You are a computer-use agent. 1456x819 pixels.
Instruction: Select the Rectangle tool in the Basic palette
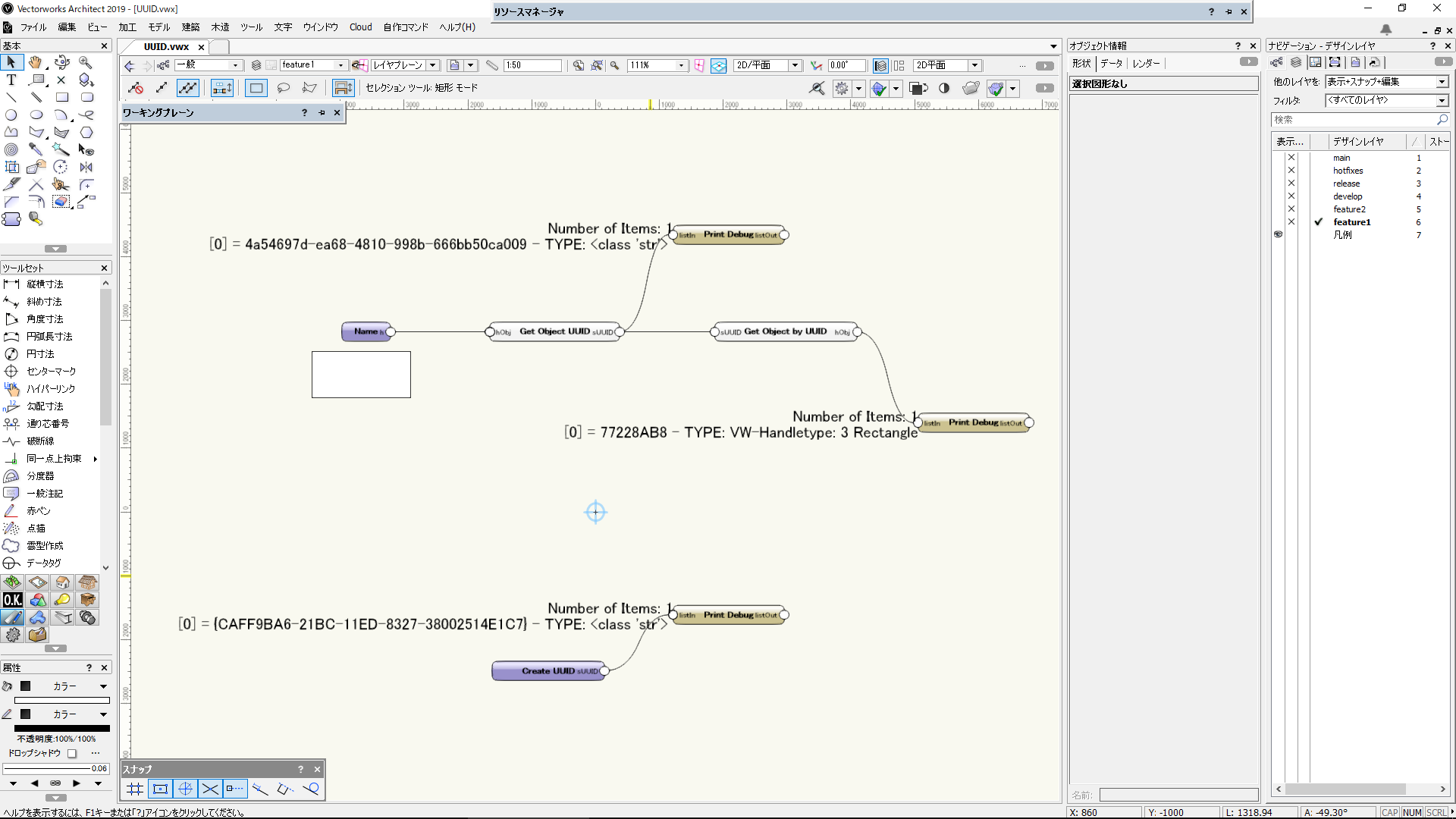click(x=63, y=97)
